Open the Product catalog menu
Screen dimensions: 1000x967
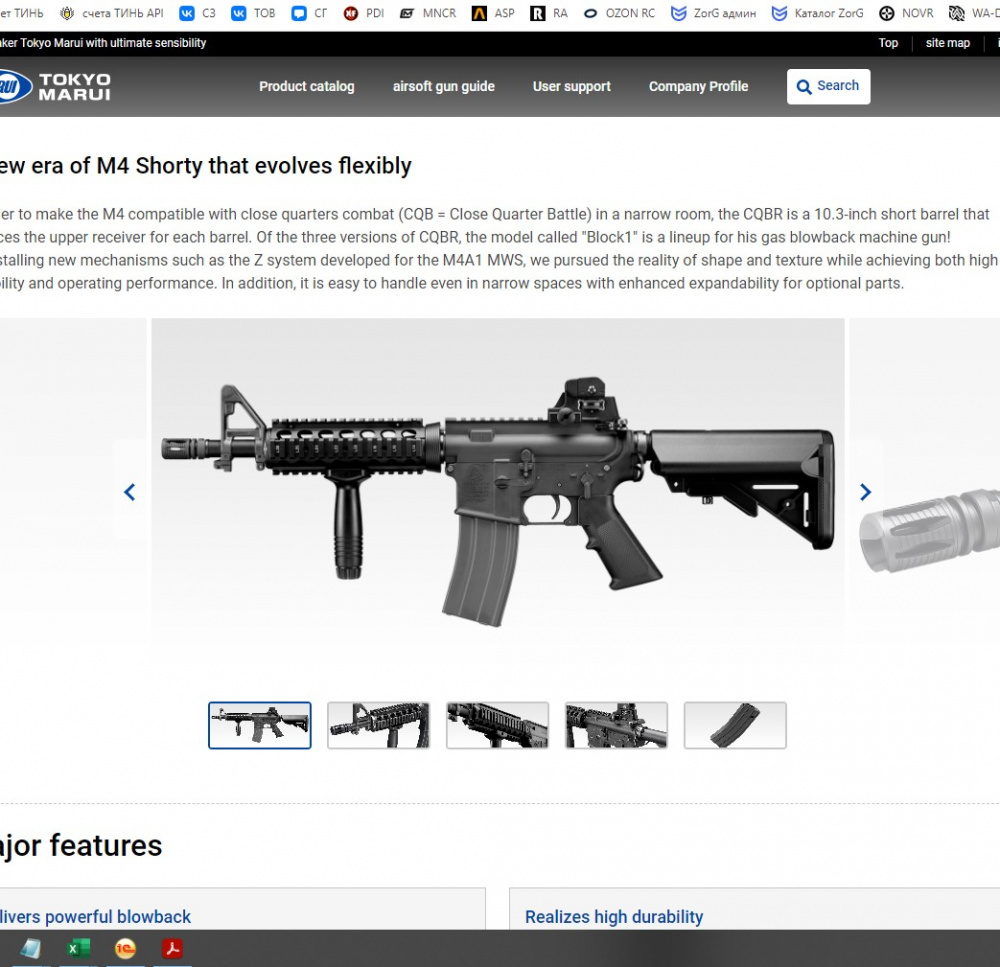pos(306,86)
